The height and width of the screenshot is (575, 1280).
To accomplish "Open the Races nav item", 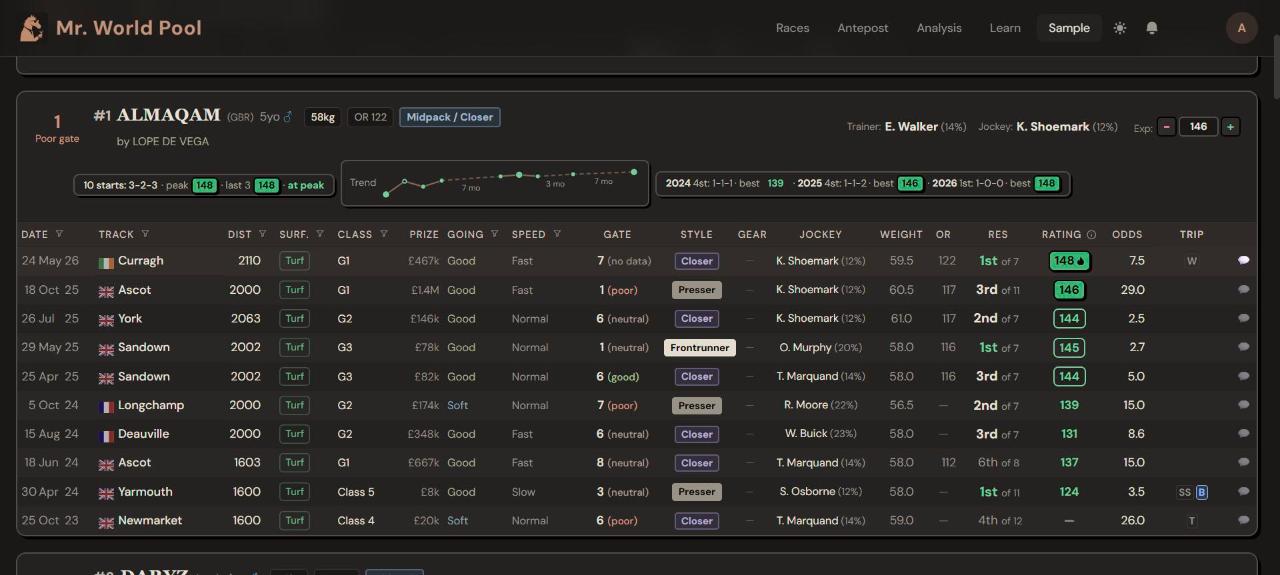I will [792, 28].
